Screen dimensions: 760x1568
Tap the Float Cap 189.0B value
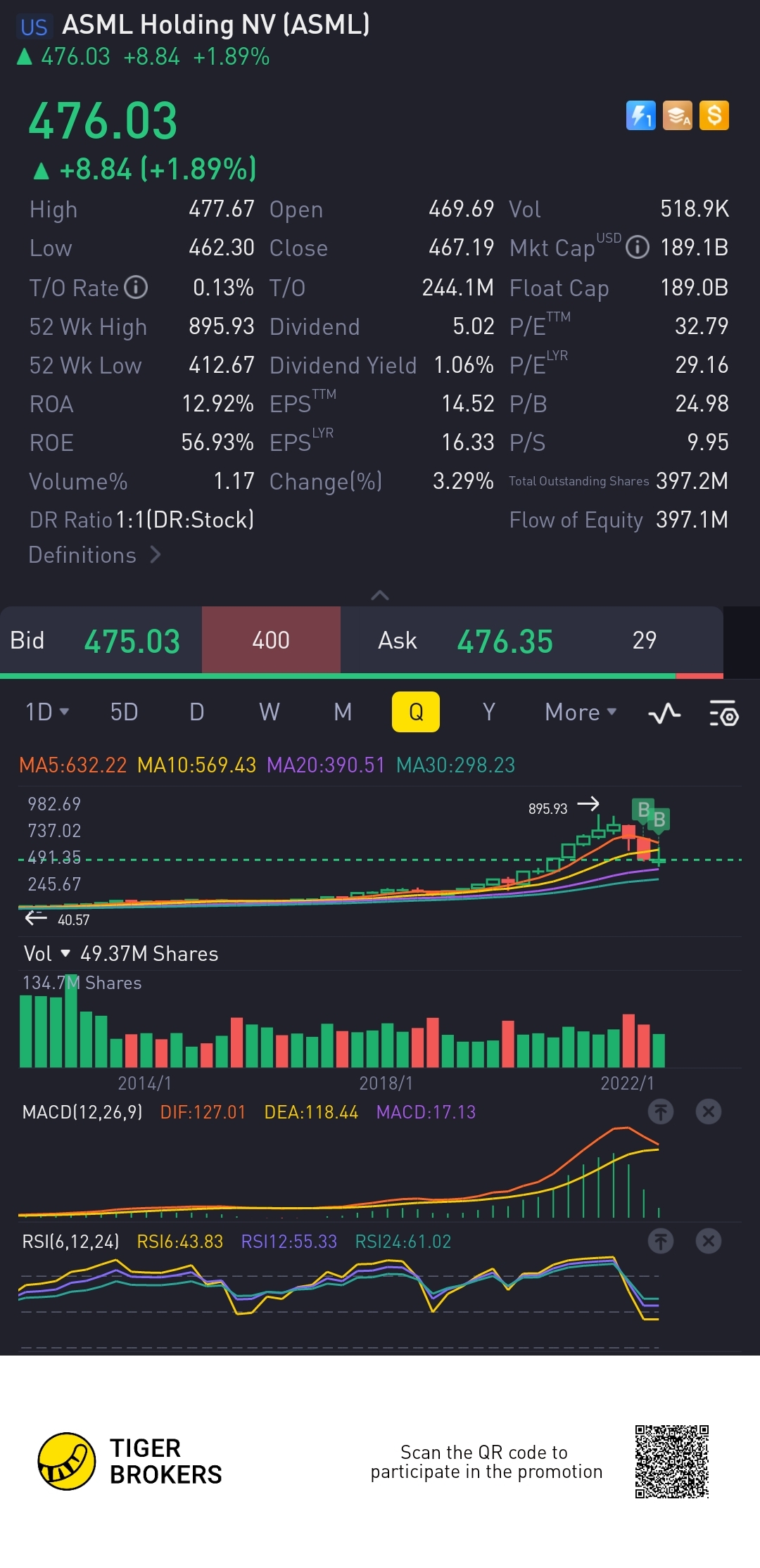[695, 288]
